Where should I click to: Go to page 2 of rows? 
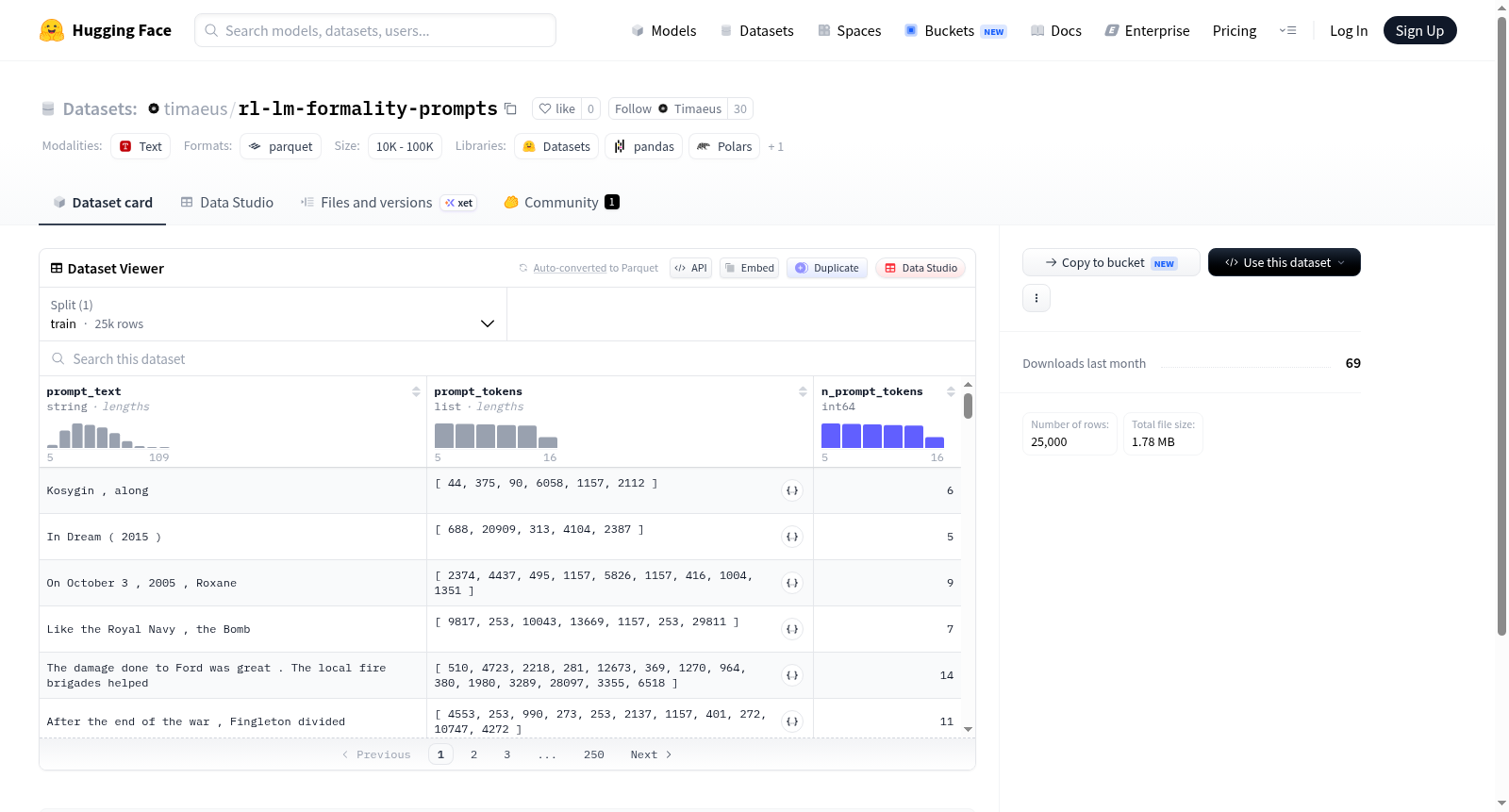point(473,754)
